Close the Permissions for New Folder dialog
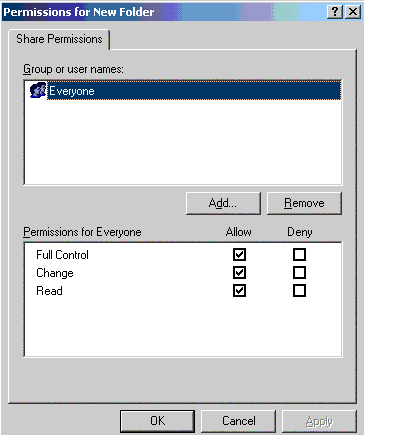Viewport: 400px width, 435px height. pos(353,12)
